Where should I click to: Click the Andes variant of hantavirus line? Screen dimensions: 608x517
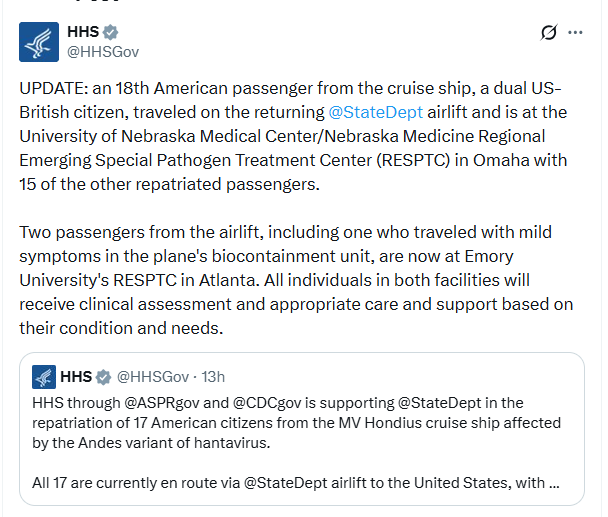point(151,443)
